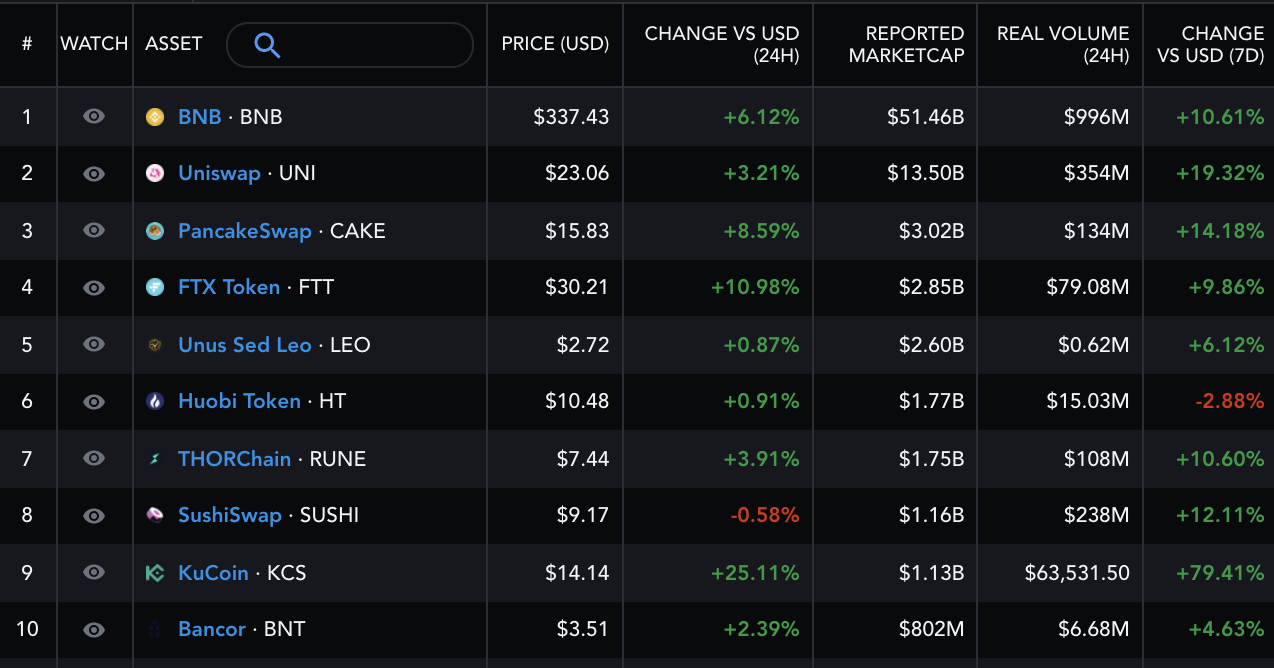Click the BNB coin logo icon

click(x=155, y=117)
